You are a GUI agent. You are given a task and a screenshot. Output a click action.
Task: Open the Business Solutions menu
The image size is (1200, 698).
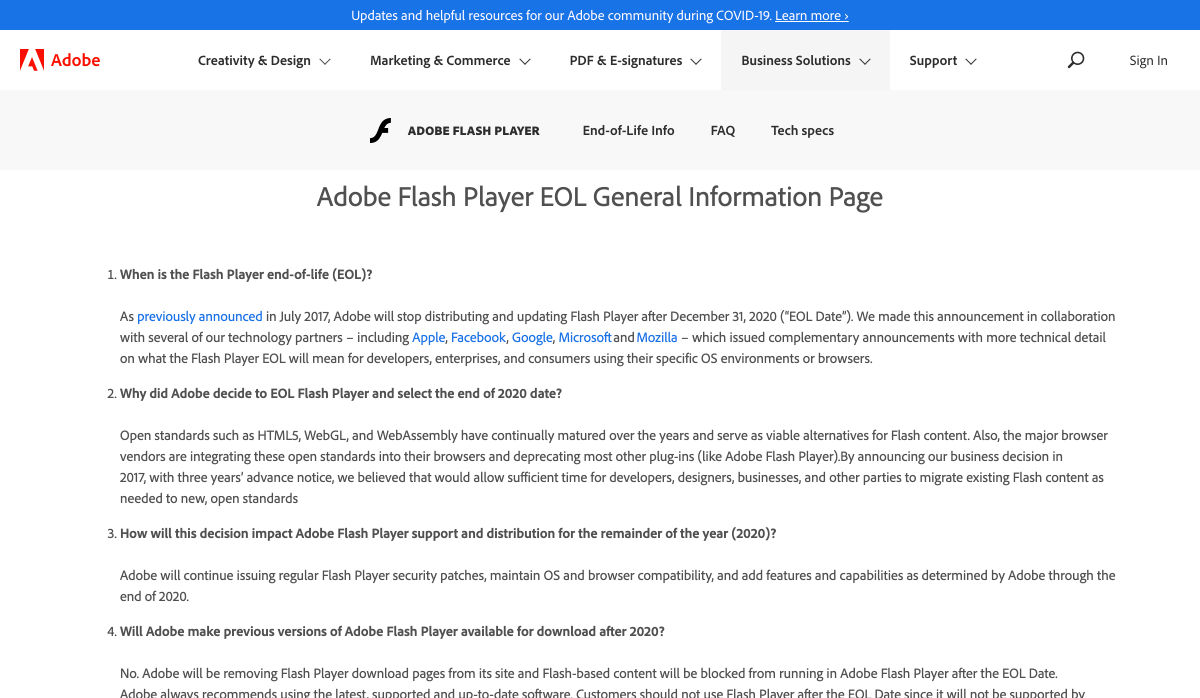coord(796,60)
